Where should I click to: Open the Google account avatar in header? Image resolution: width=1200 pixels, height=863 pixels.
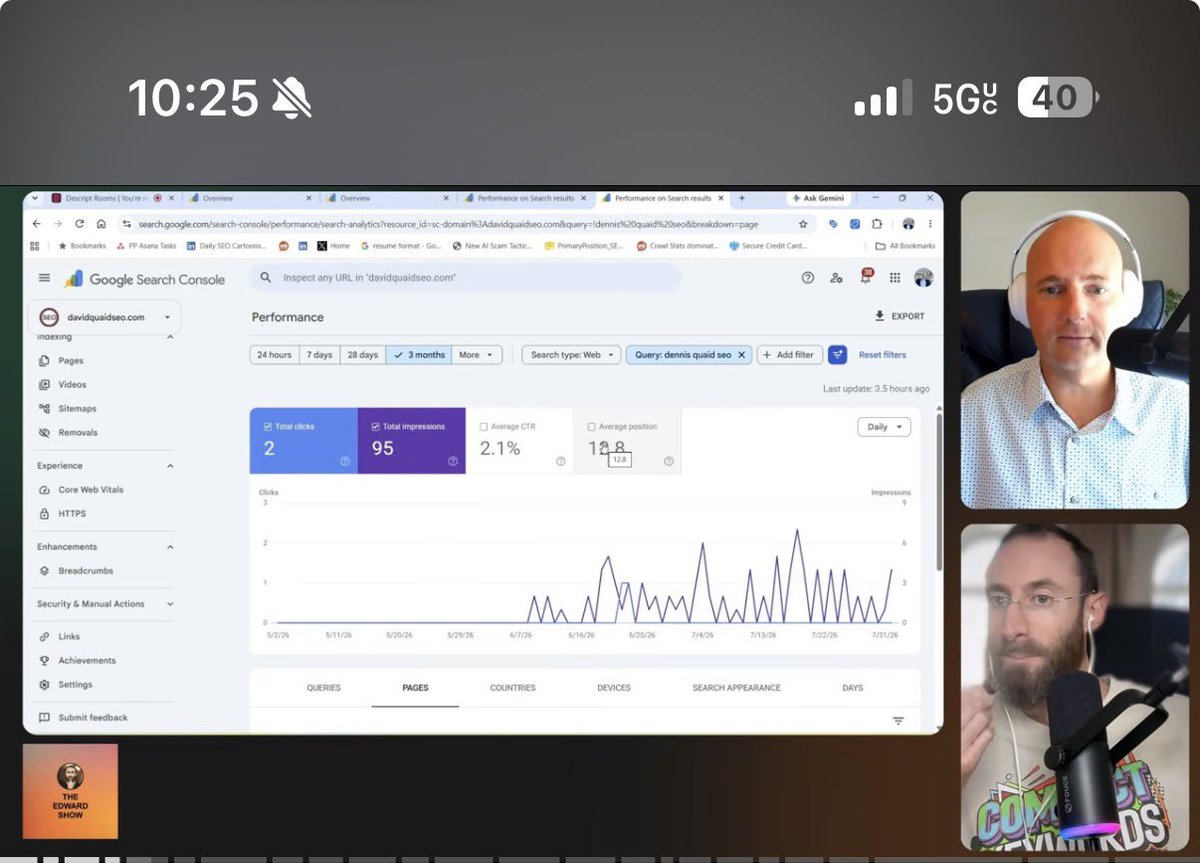pos(923,277)
